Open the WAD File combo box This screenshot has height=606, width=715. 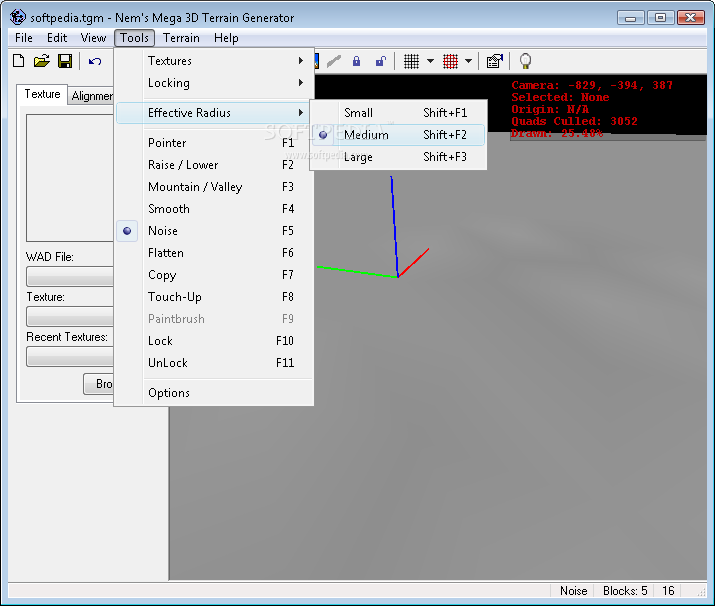coord(70,276)
